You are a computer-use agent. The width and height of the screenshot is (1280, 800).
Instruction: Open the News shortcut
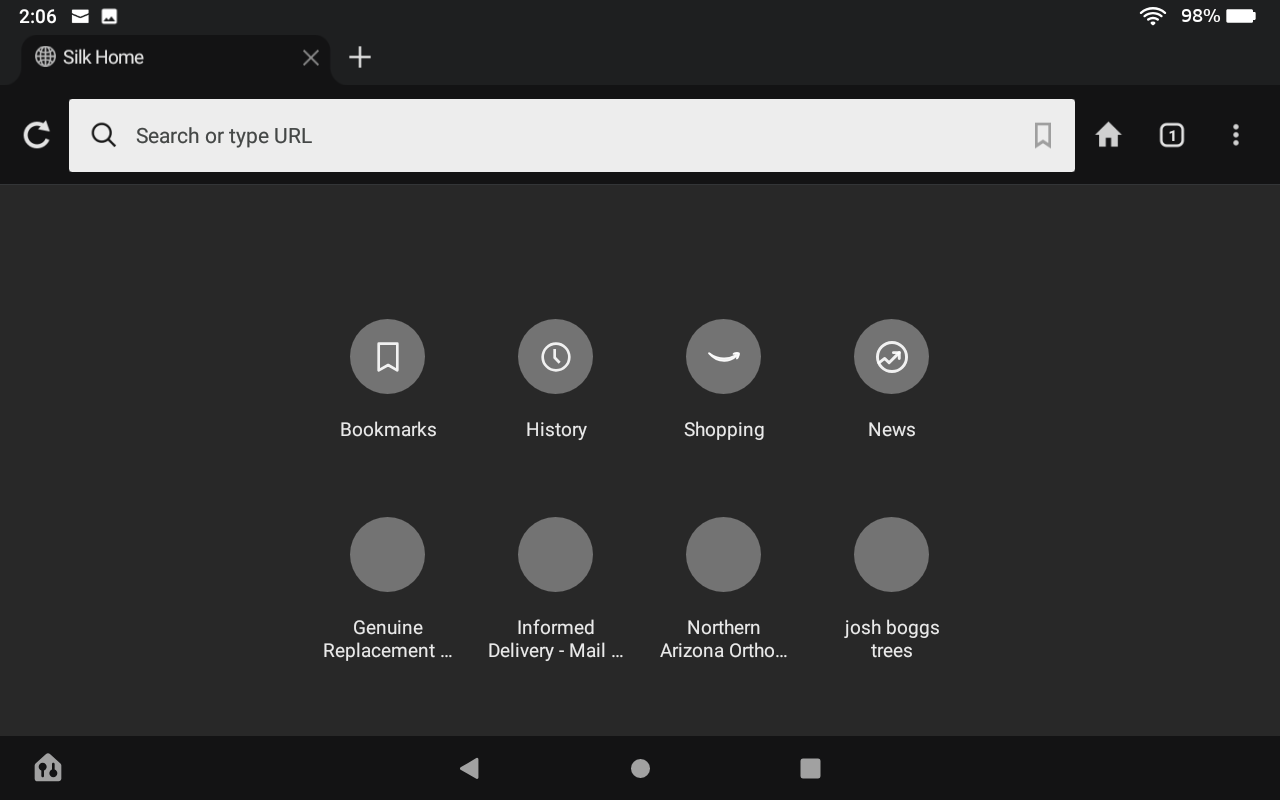[892, 380]
